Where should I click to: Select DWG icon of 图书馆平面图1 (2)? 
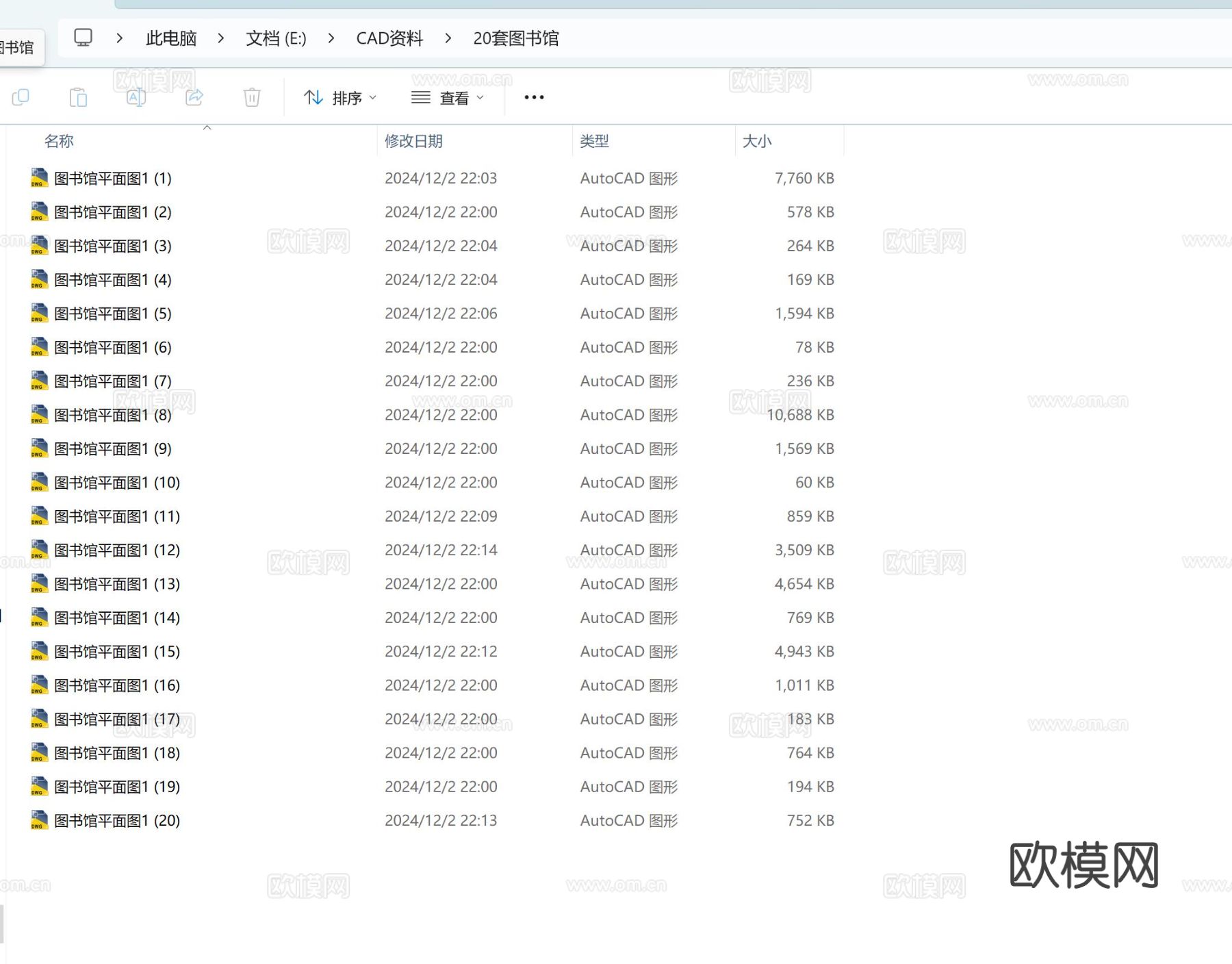pos(39,212)
